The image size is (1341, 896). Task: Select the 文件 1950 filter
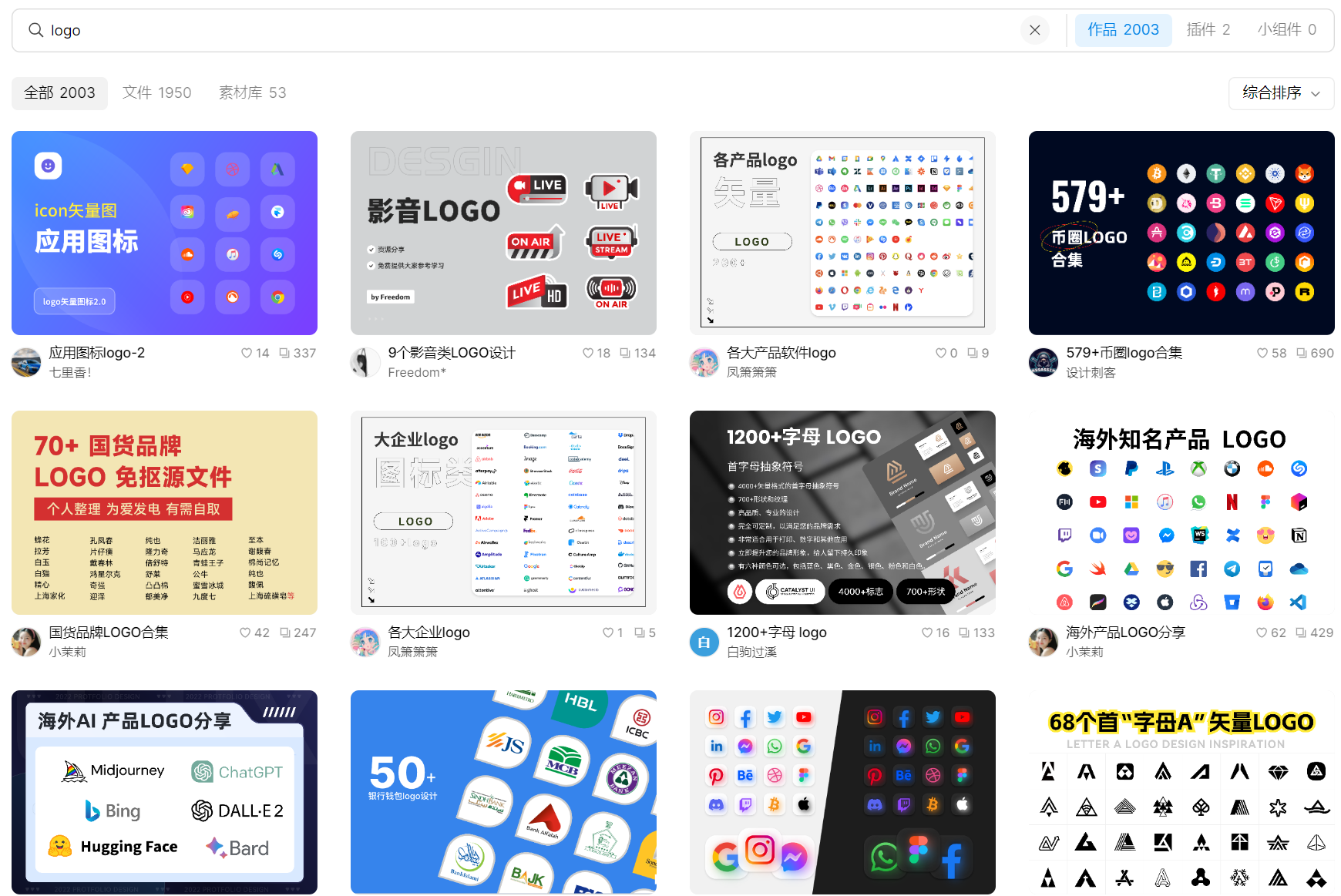(x=157, y=93)
